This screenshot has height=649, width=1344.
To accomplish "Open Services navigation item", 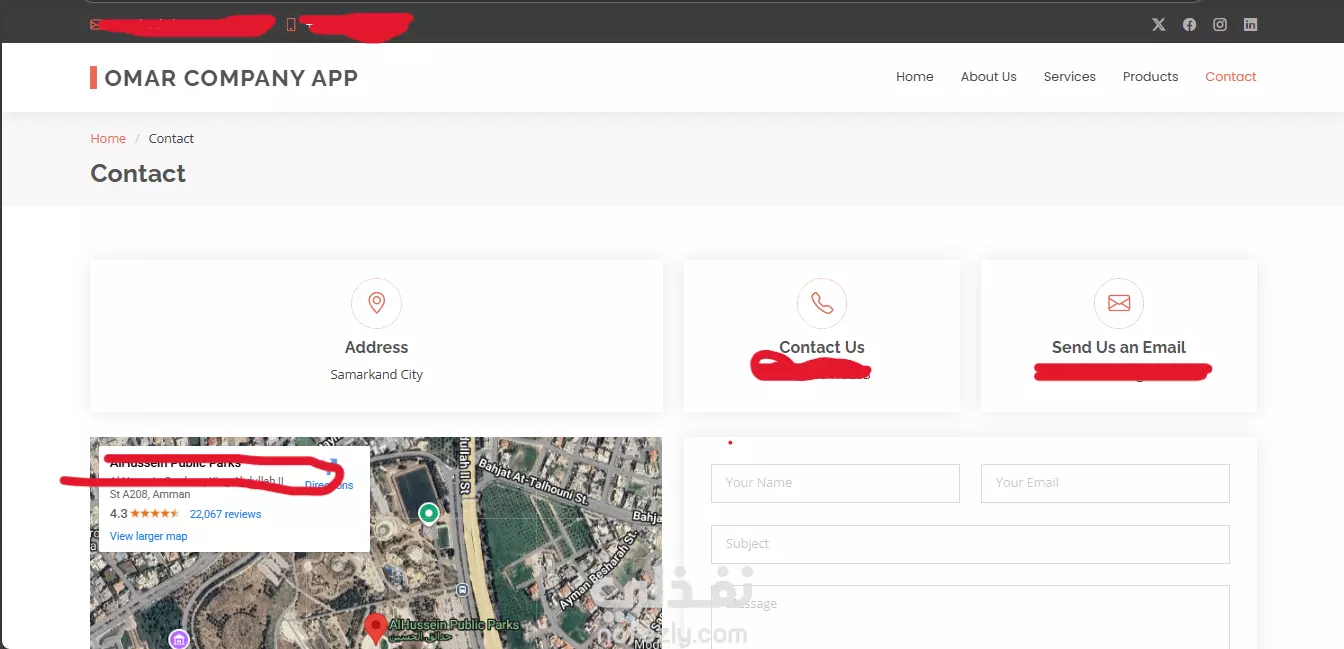I will (1070, 77).
